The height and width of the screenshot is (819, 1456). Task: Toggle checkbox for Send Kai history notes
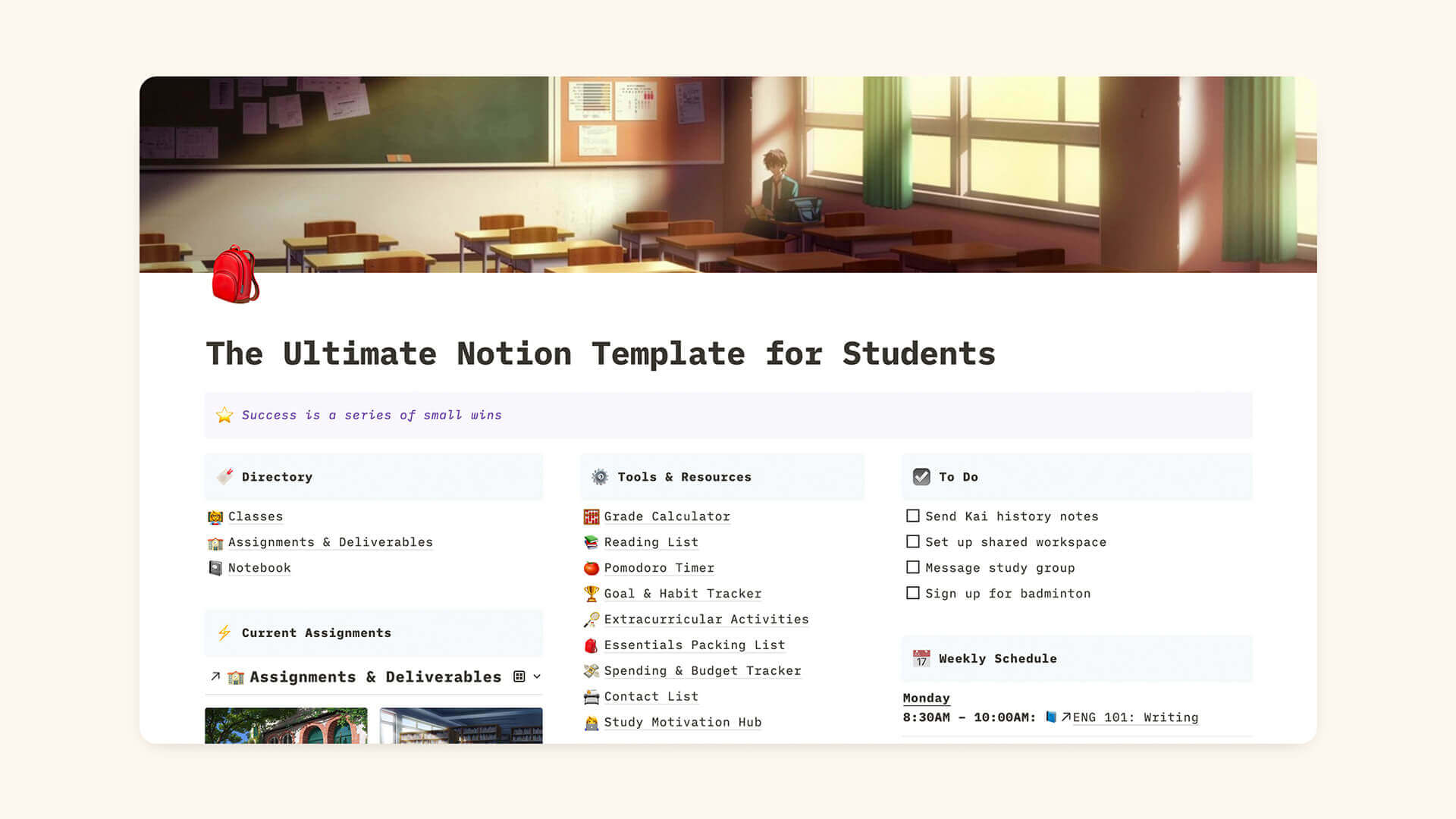[x=912, y=516]
